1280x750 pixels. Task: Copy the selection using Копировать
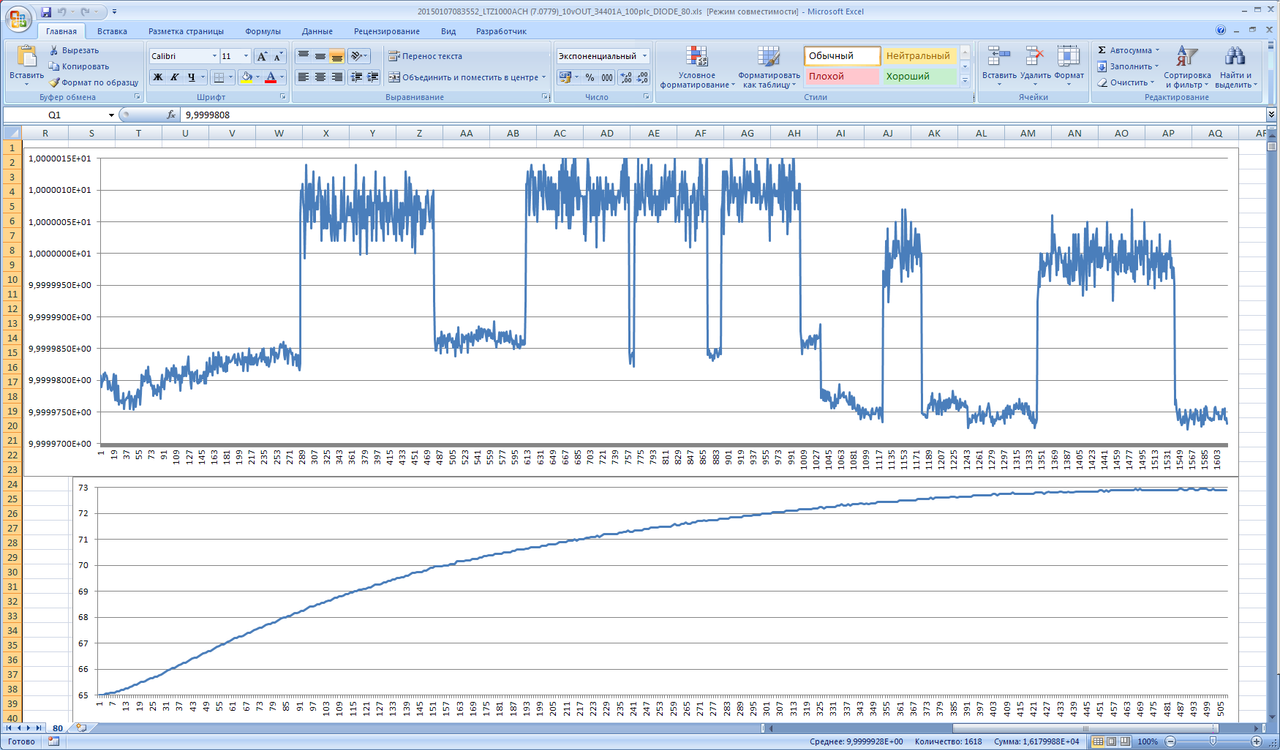pyautogui.click(x=78, y=66)
